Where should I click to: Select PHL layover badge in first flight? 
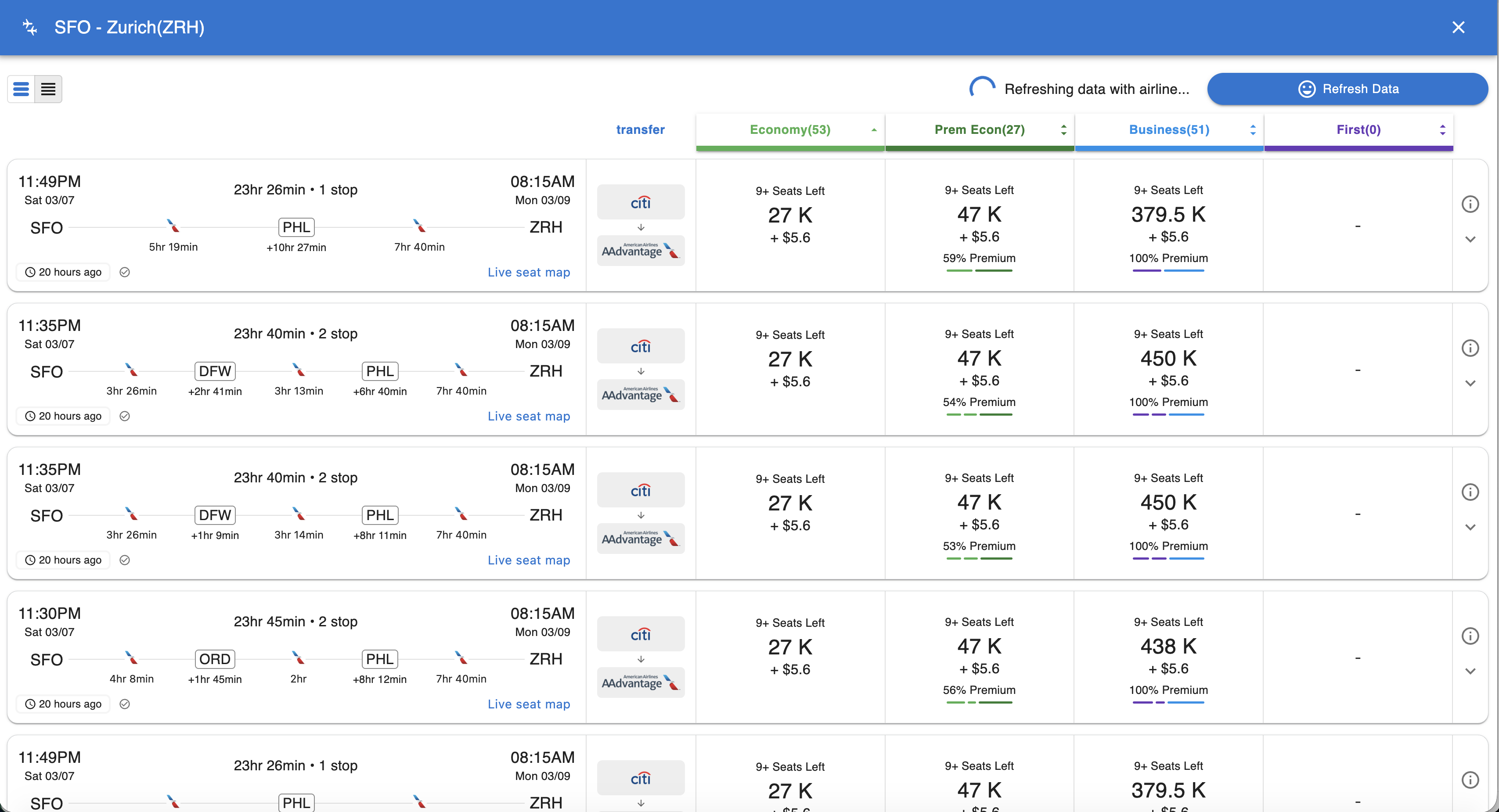296,227
